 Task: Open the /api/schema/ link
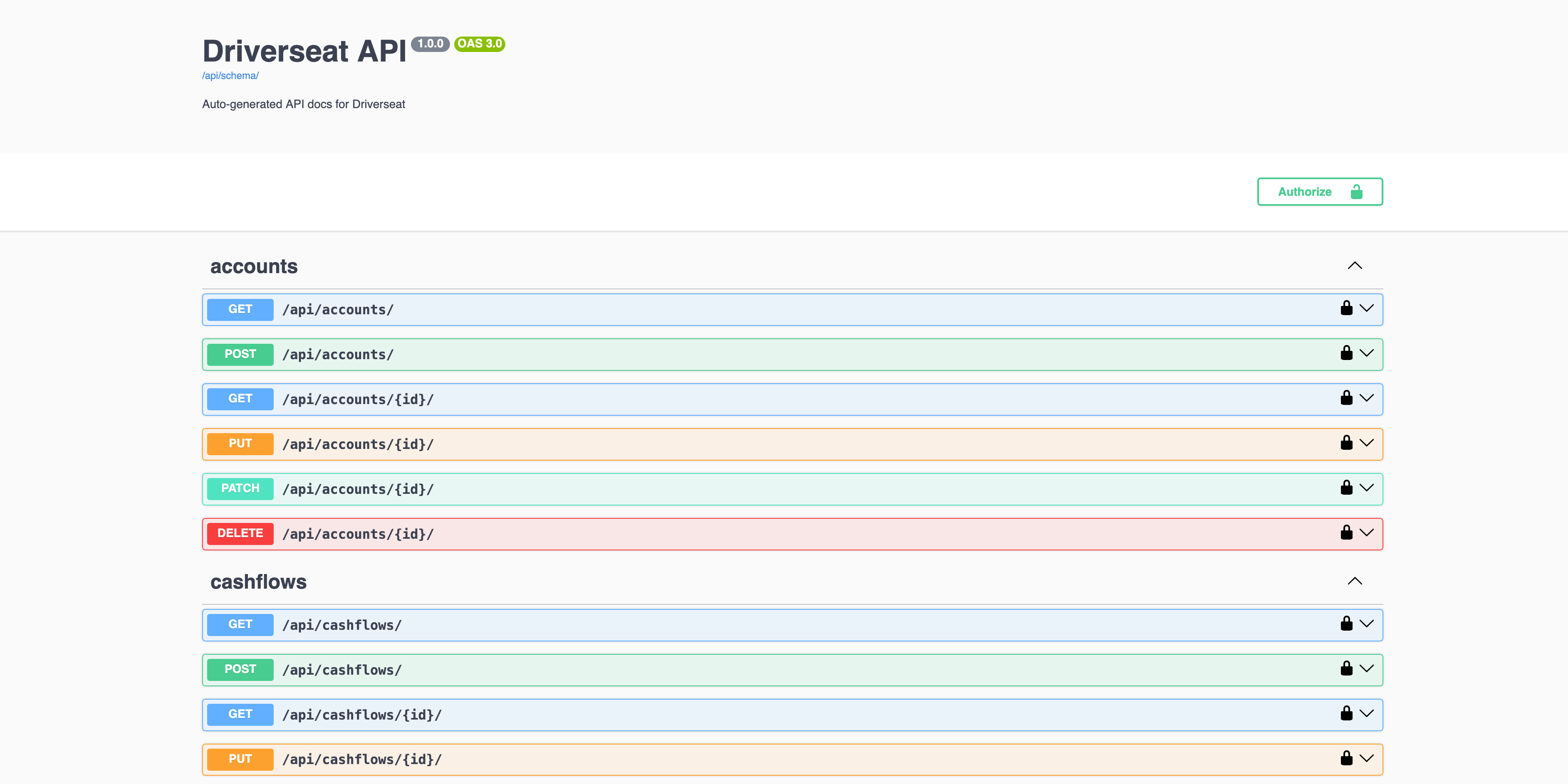pyautogui.click(x=230, y=75)
